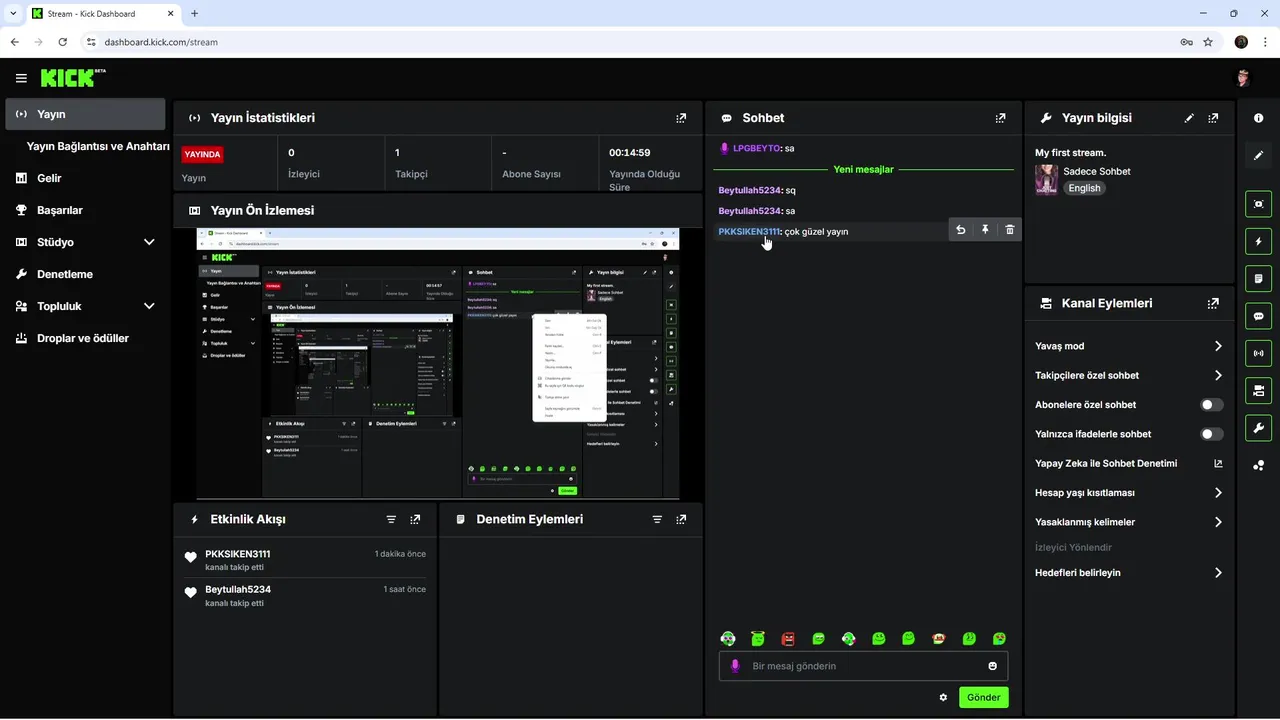Toggle the channel actions widget in right sidebar
This screenshot has width=1280, height=720.
pos(1259,390)
